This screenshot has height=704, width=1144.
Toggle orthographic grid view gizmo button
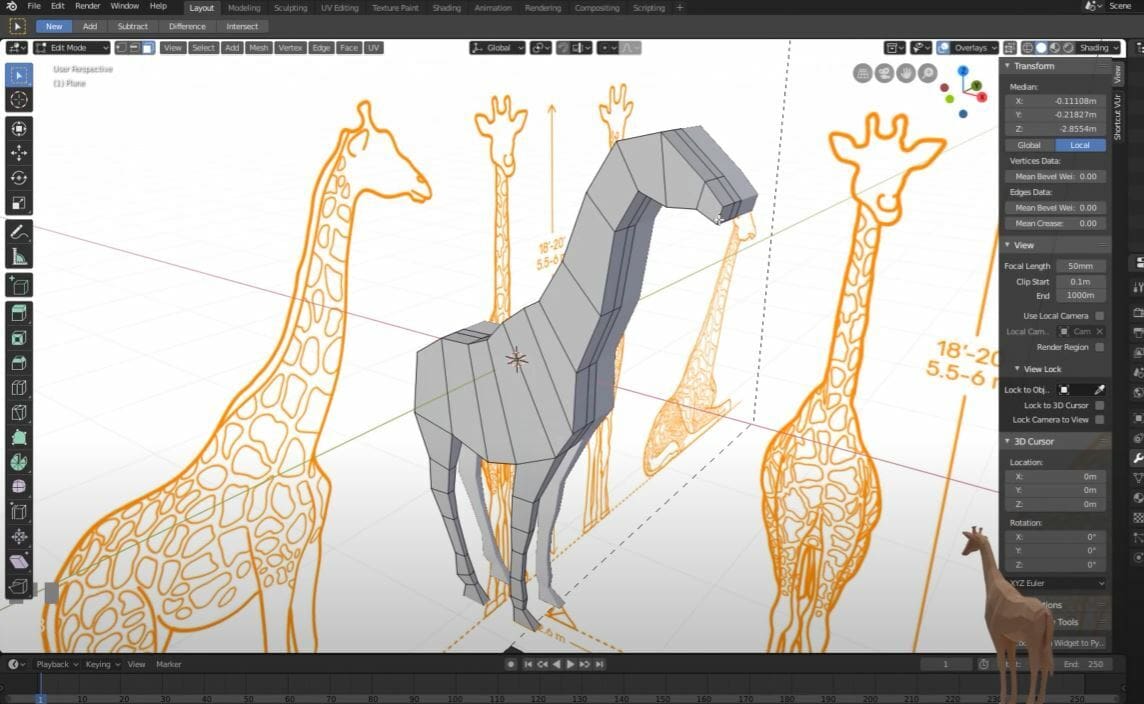click(863, 73)
